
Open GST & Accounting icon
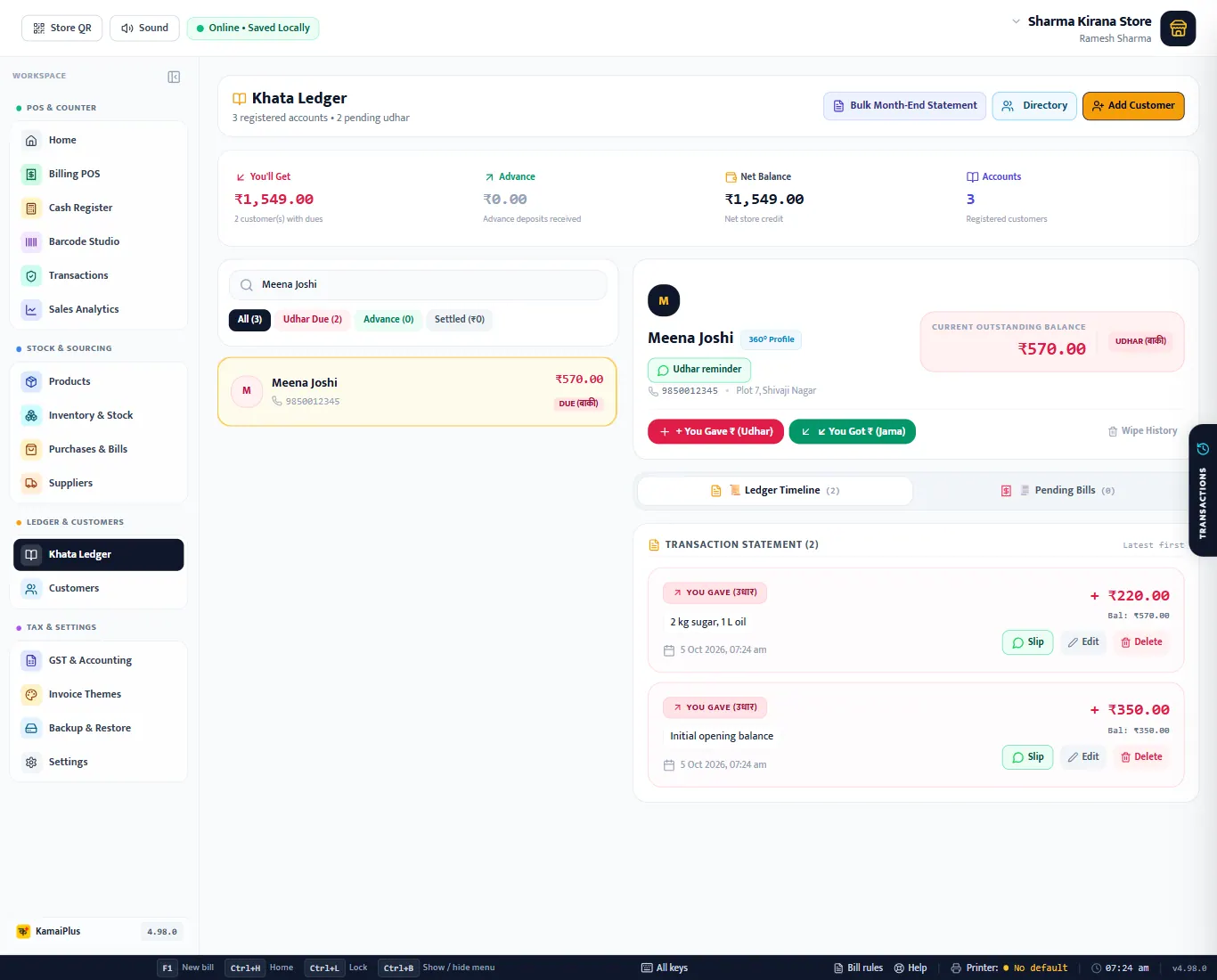pos(31,660)
